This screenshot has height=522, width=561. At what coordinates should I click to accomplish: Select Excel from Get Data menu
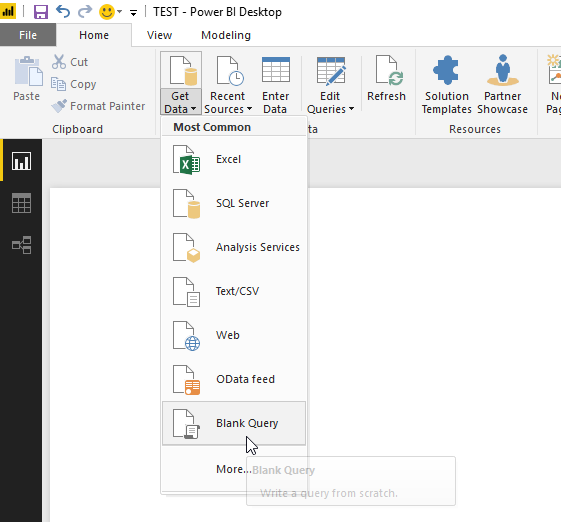(234, 159)
